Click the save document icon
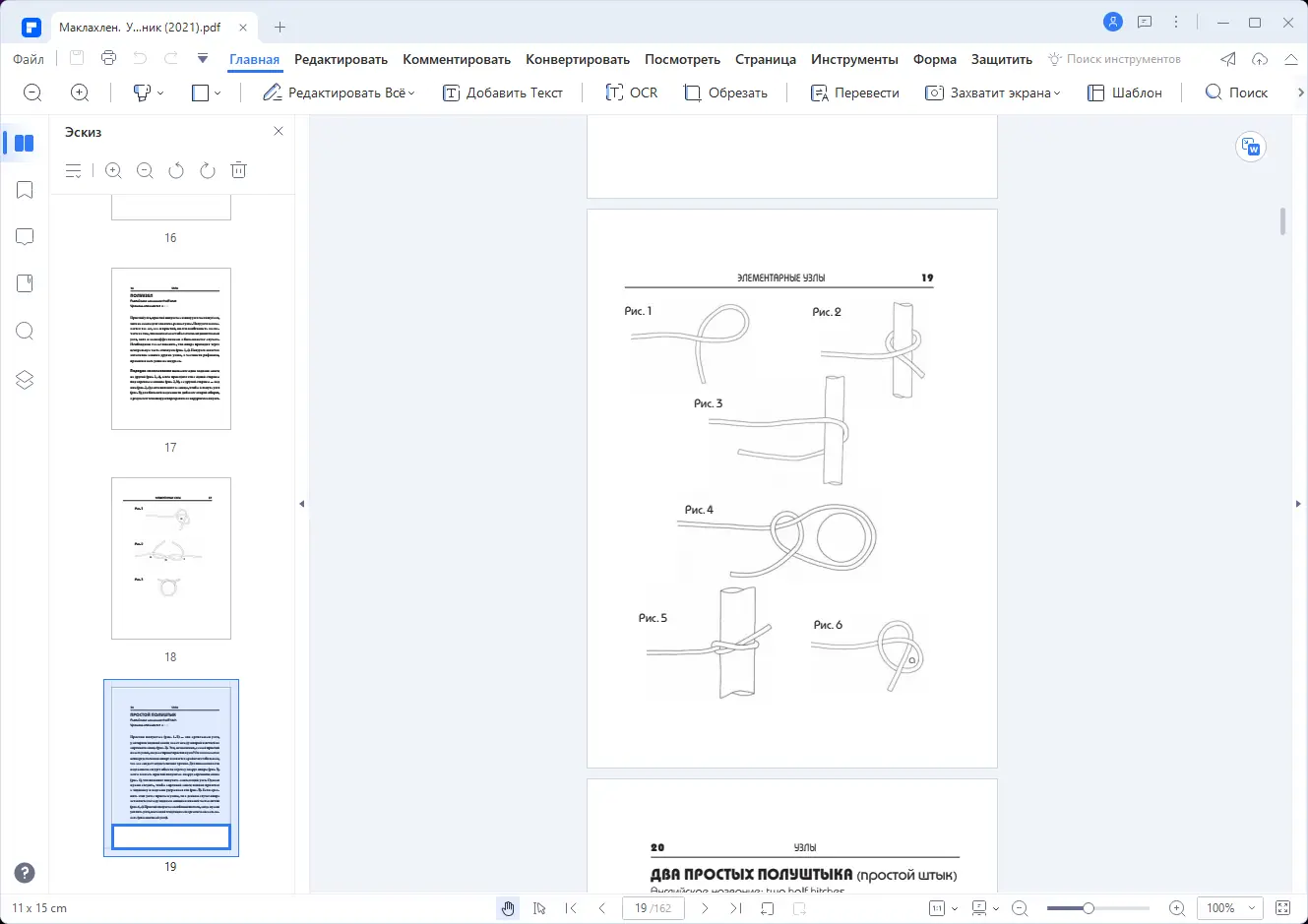Image resolution: width=1308 pixels, height=924 pixels. (77, 58)
